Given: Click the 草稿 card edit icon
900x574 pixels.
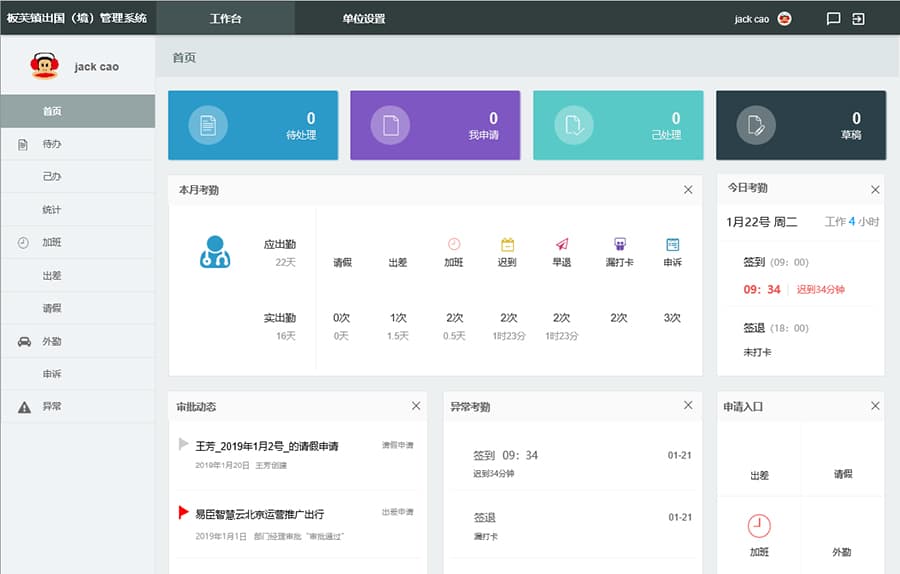Looking at the screenshot, I should (756, 125).
